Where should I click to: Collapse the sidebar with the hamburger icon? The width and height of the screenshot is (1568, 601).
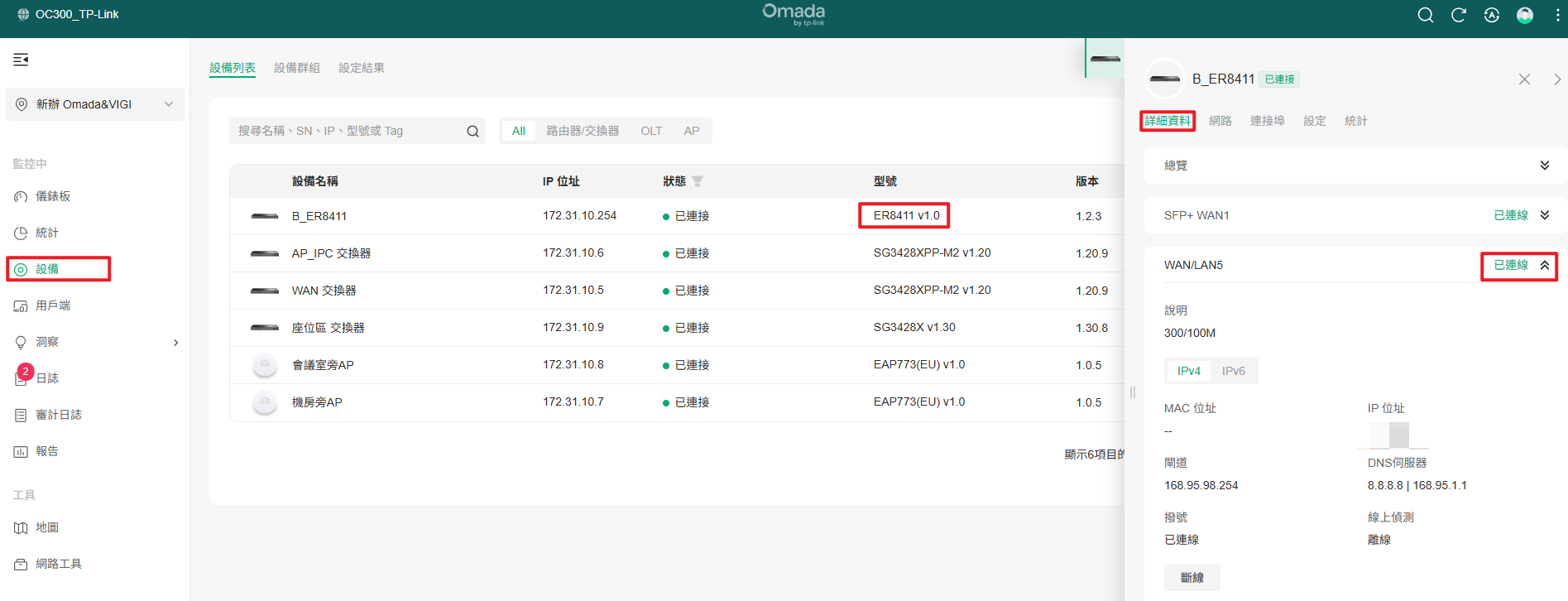pos(21,60)
